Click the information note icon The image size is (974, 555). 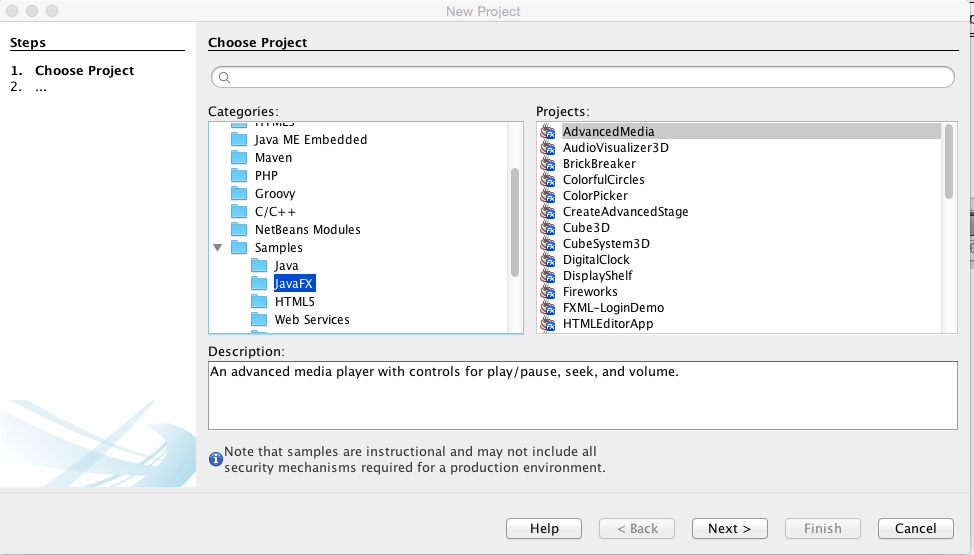(x=215, y=459)
